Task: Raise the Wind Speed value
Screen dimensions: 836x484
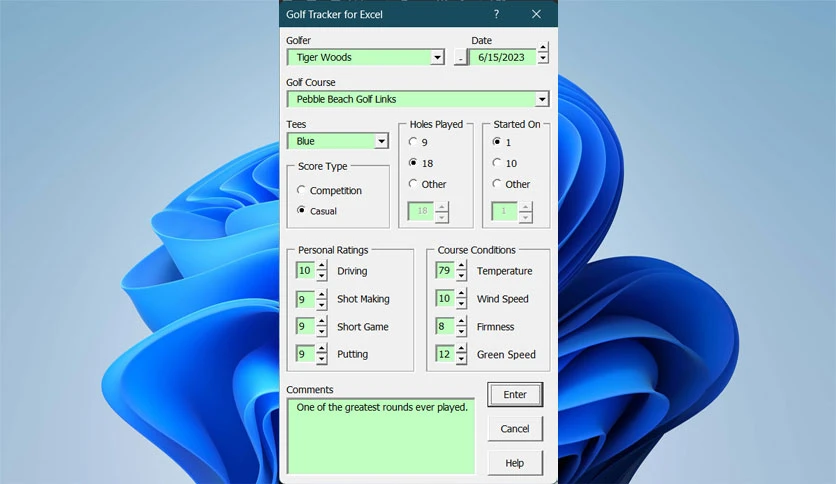Action: pos(461,294)
